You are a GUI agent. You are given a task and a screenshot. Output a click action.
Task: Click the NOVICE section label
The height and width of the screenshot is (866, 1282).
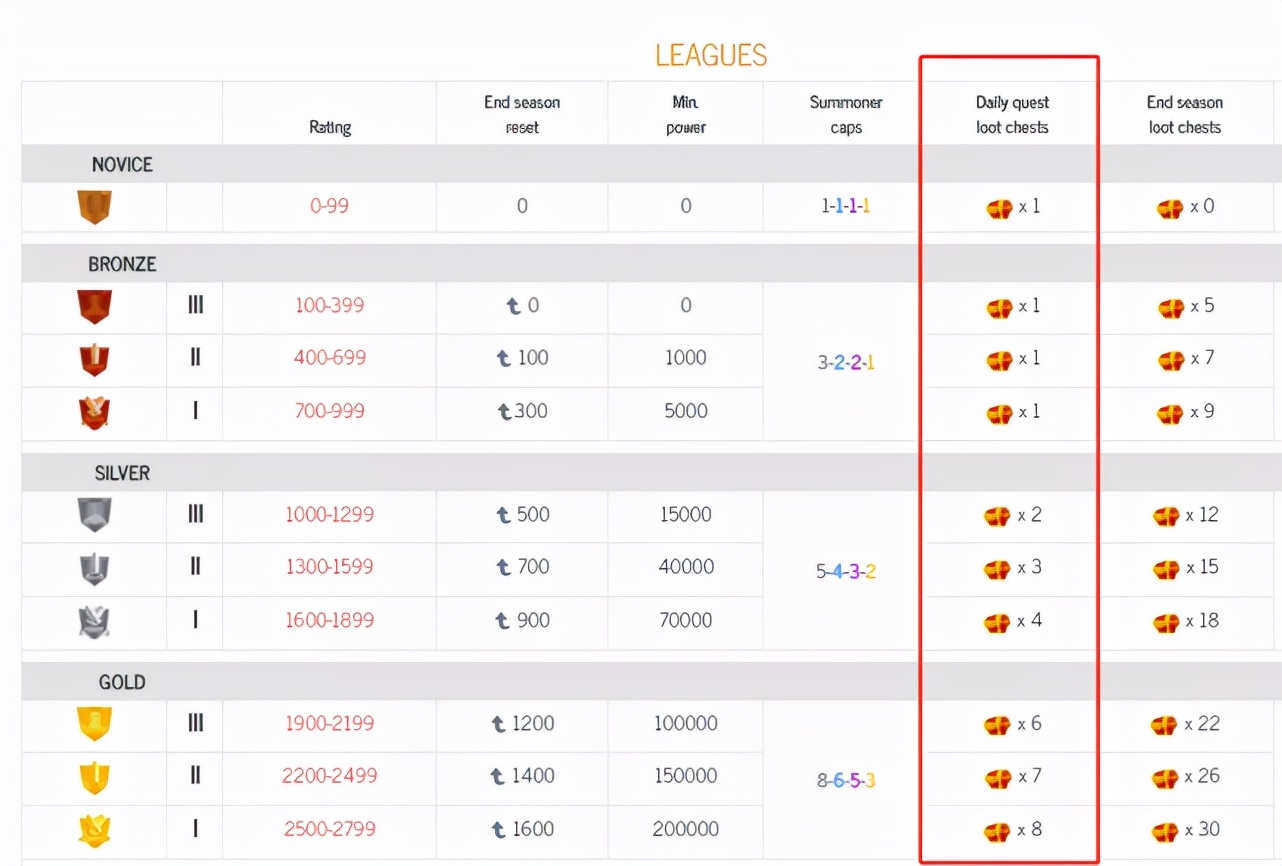[122, 164]
